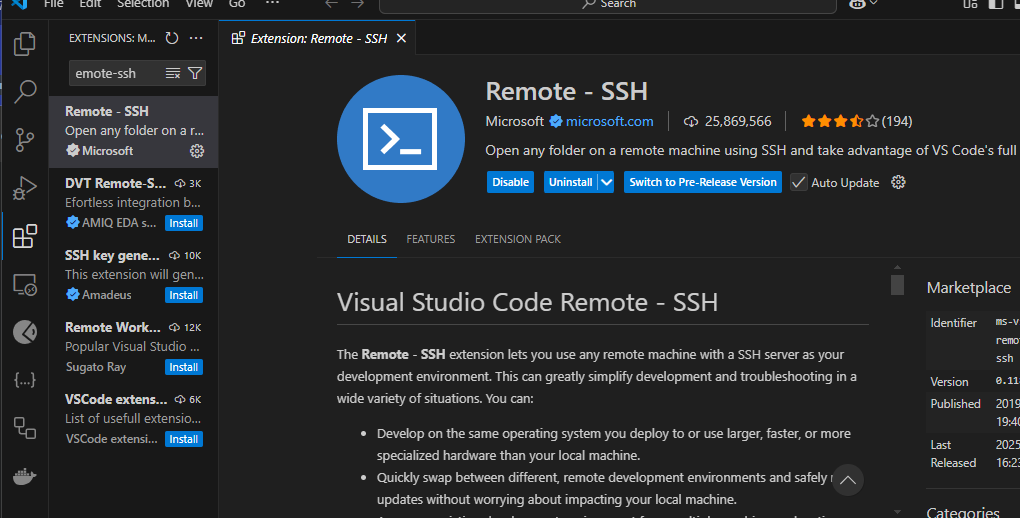
Task: Open manage gear for Remote - SSH list item
Action: (196, 151)
